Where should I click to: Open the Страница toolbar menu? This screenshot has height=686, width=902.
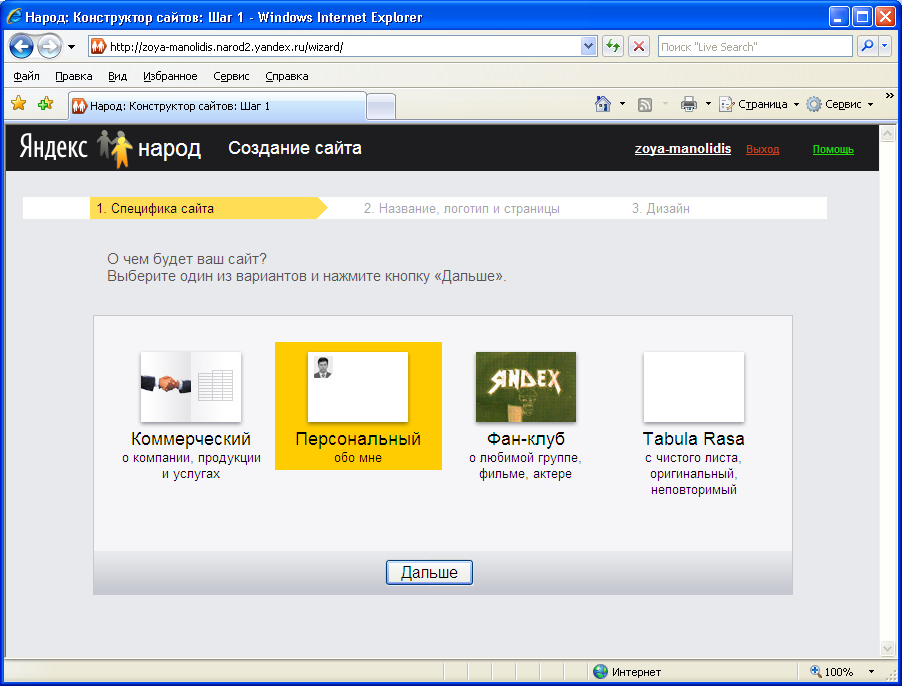(759, 104)
